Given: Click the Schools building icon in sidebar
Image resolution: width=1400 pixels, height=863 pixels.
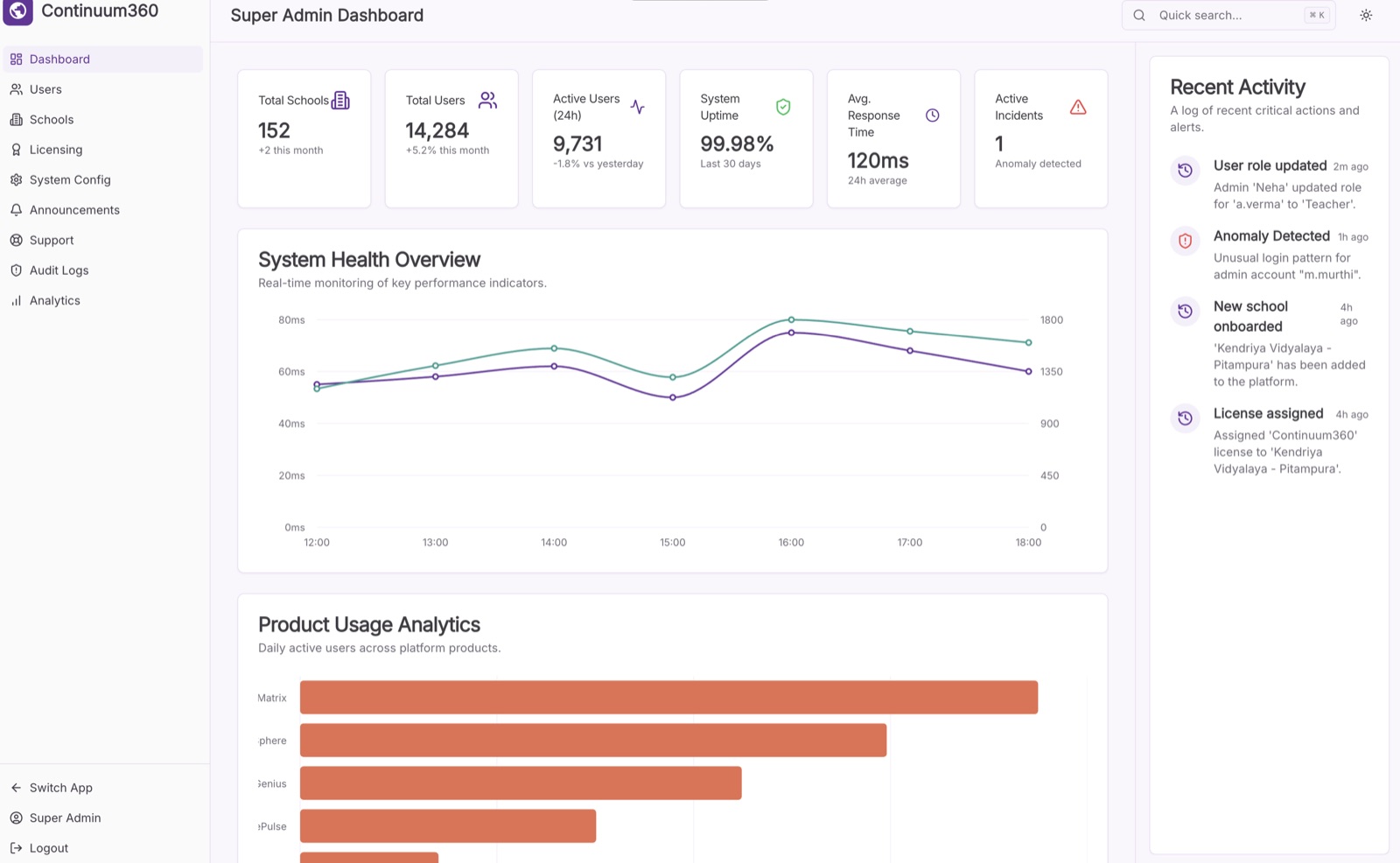Looking at the screenshot, I should tap(16, 120).
